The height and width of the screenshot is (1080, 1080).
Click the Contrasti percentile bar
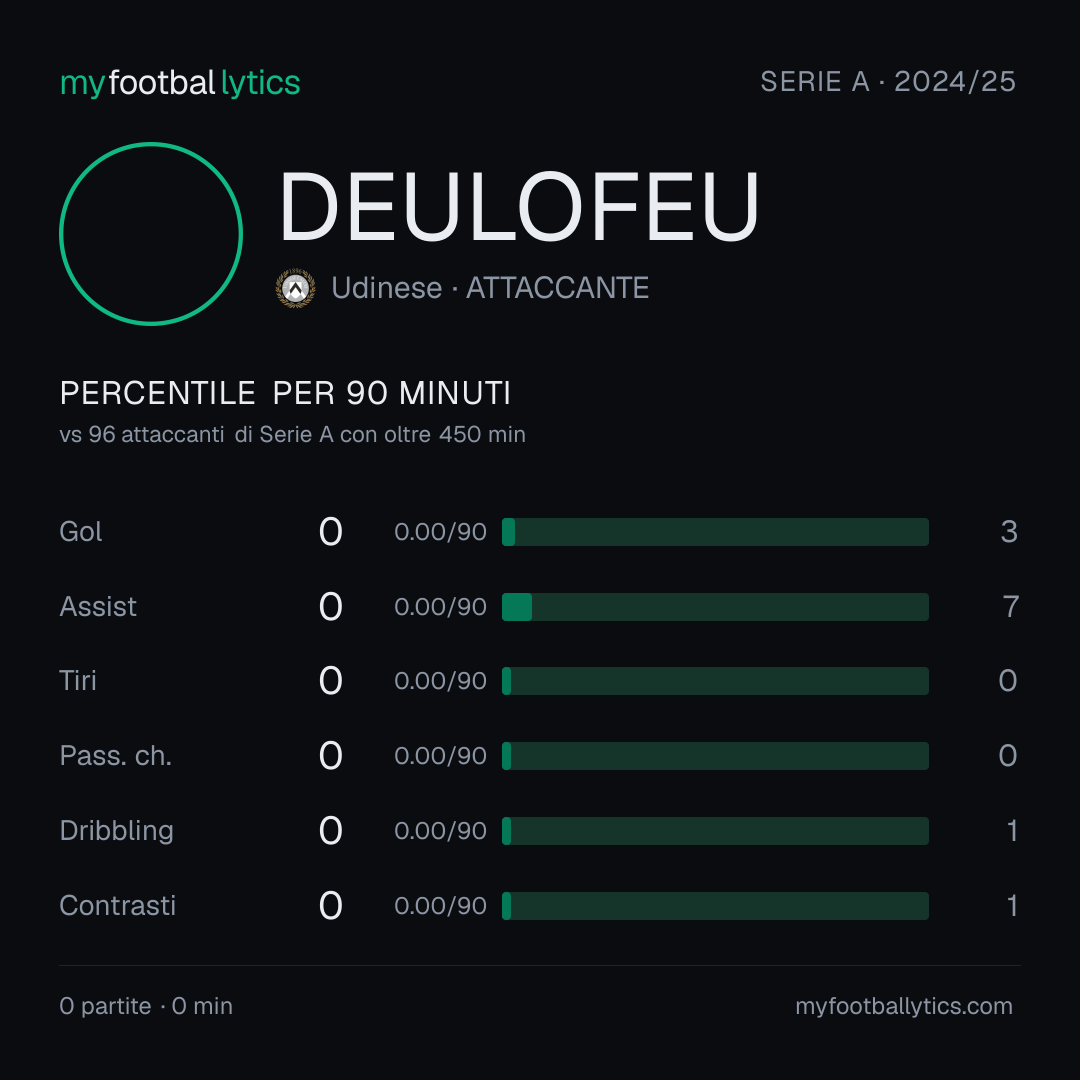(x=715, y=906)
